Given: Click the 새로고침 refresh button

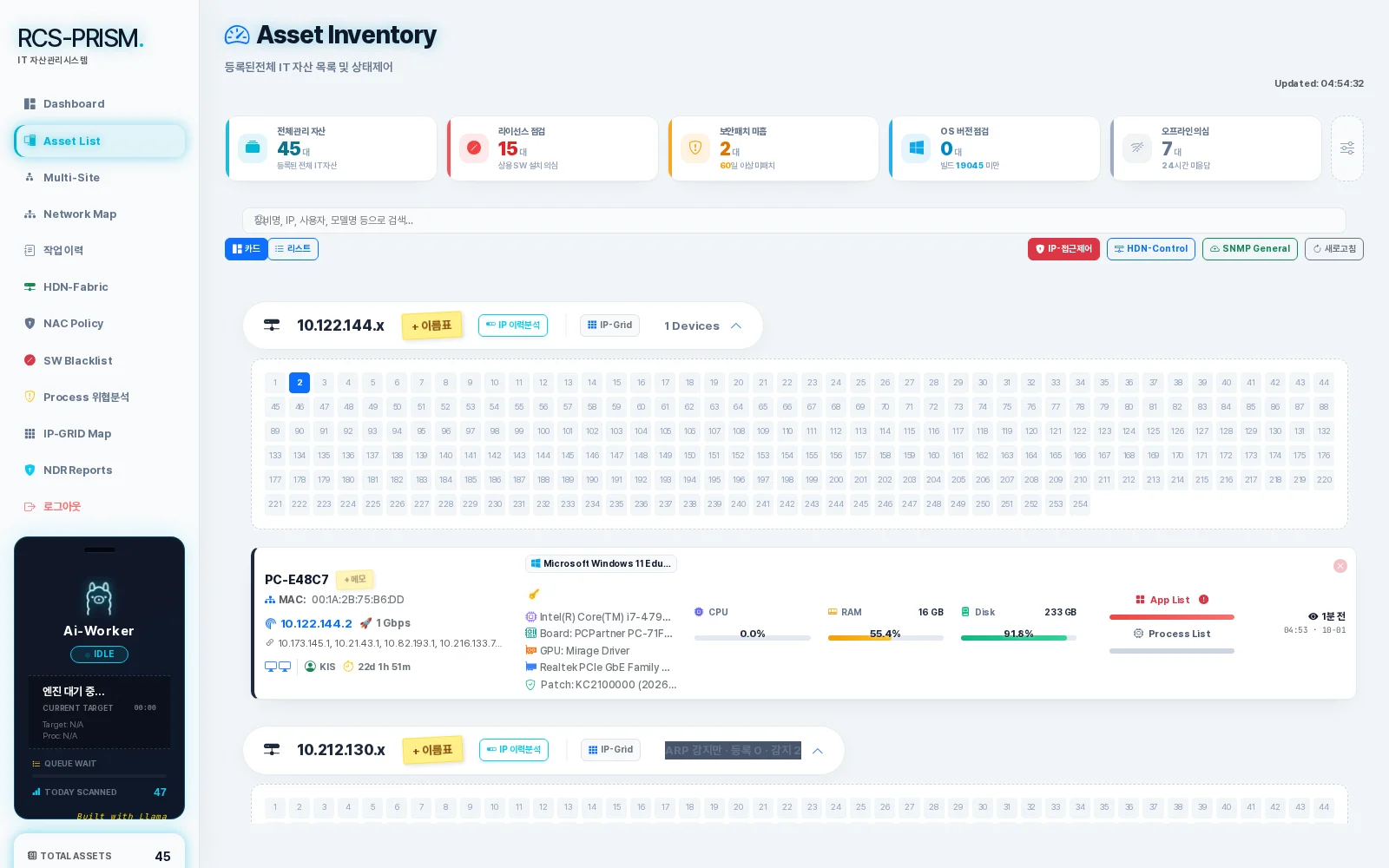Looking at the screenshot, I should tap(1334, 249).
